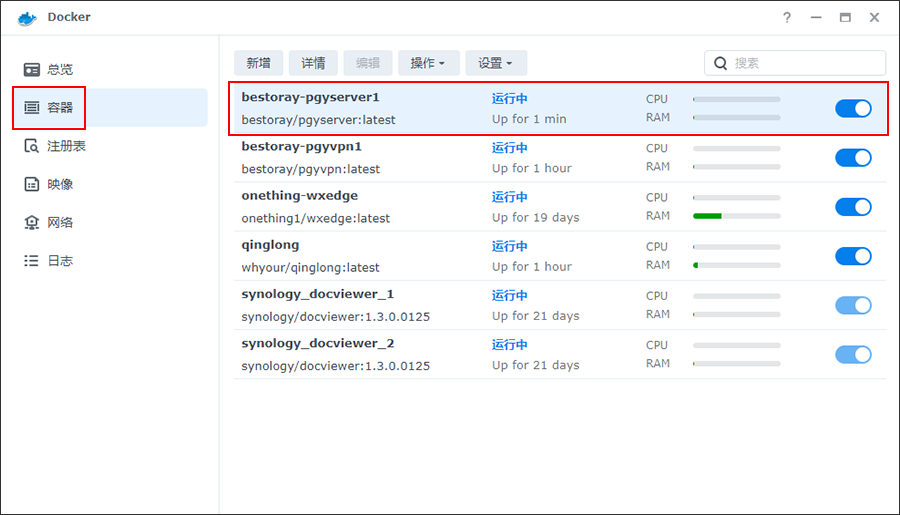
Task: Click the 注册表 registry search icon
Action: (x=32, y=146)
